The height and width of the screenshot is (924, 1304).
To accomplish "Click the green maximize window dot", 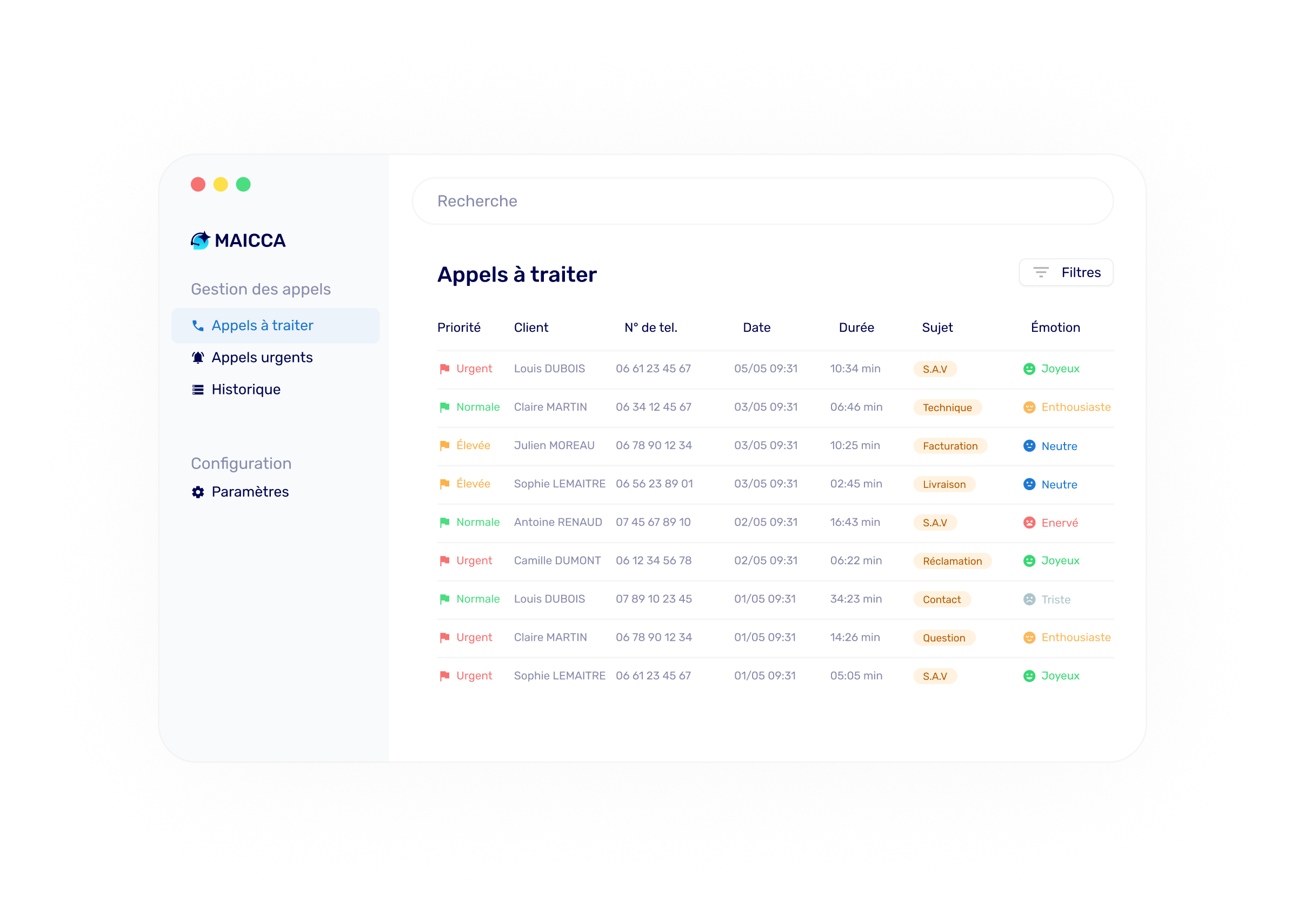I will pos(243,184).
